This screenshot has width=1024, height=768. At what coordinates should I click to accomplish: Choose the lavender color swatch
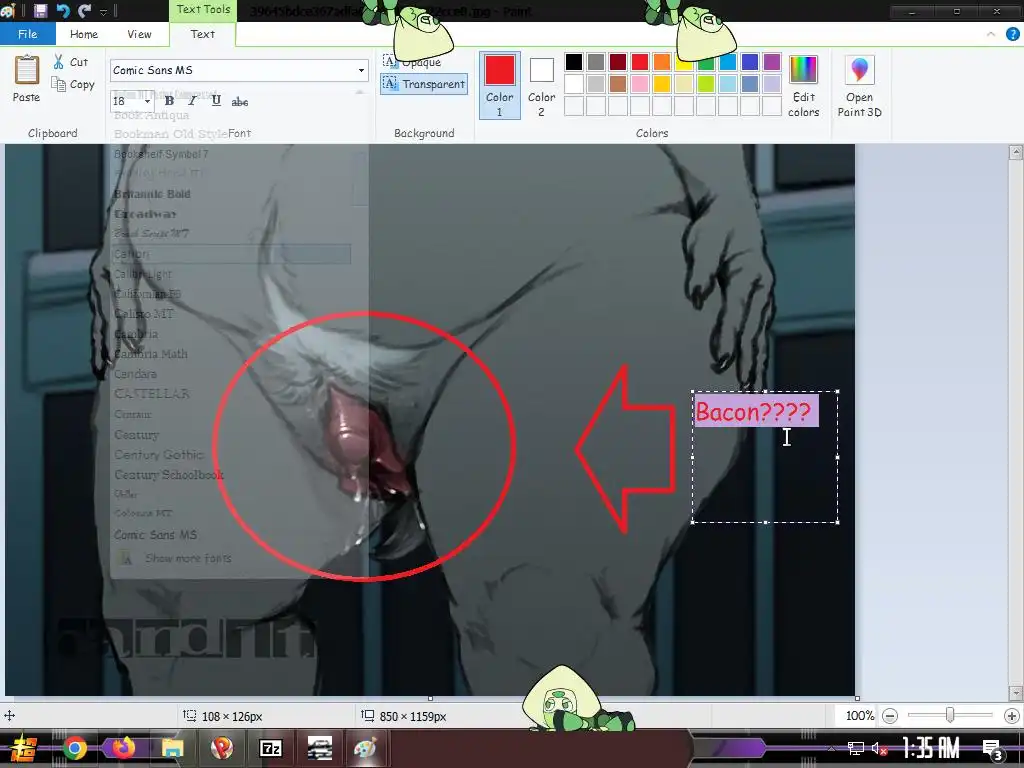[772, 84]
